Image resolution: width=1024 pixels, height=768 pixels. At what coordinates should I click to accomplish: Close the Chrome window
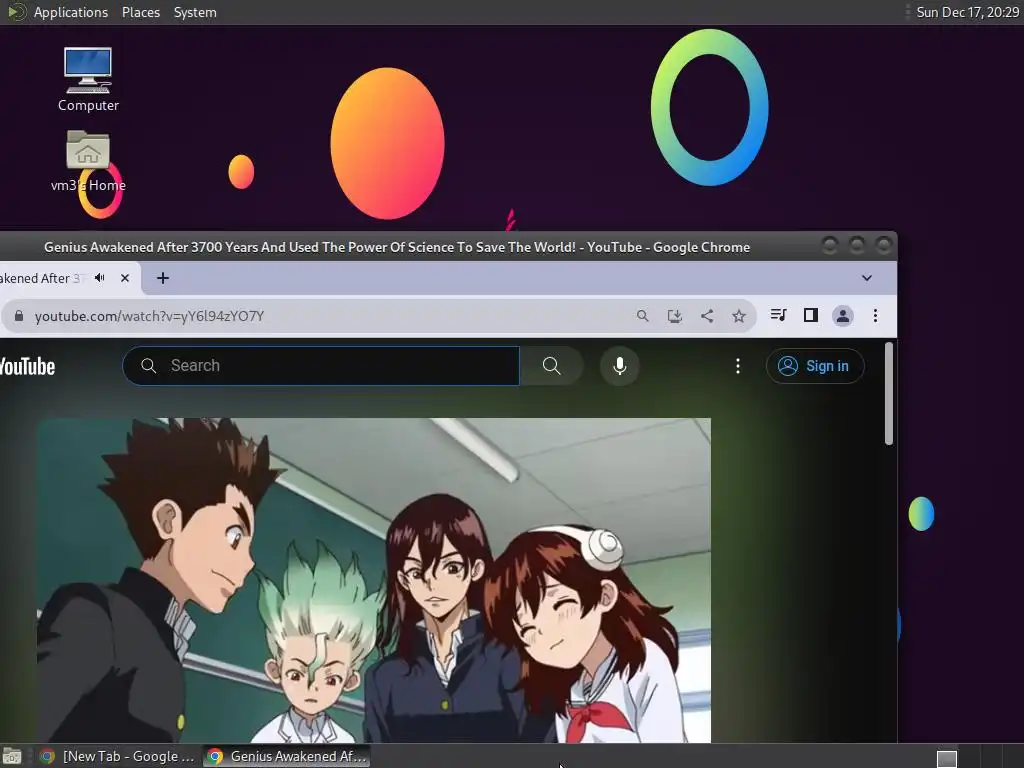pos(883,246)
